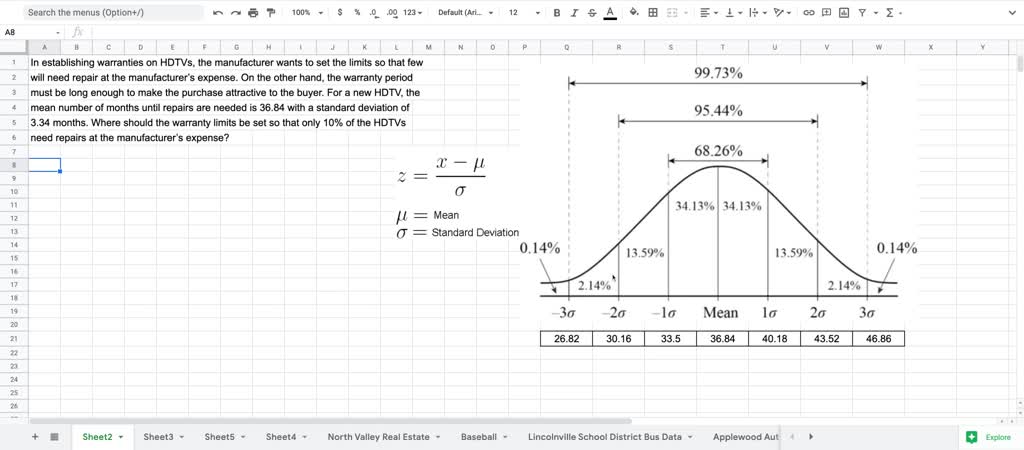Click the fill color bucket icon

(x=634, y=12)
